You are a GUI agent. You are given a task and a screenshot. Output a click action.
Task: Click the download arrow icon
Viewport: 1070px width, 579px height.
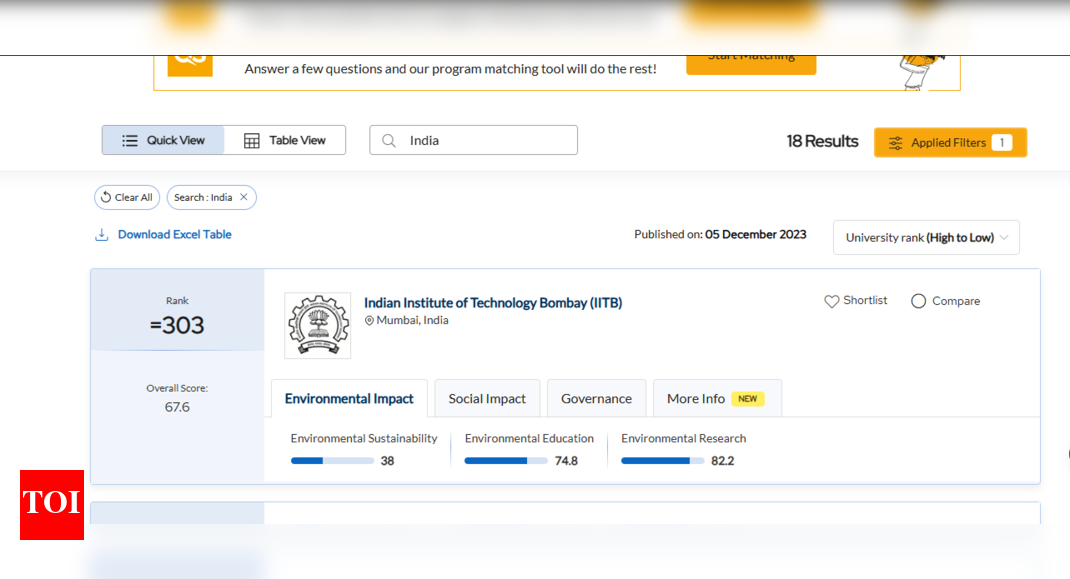(x=102, y=235)
